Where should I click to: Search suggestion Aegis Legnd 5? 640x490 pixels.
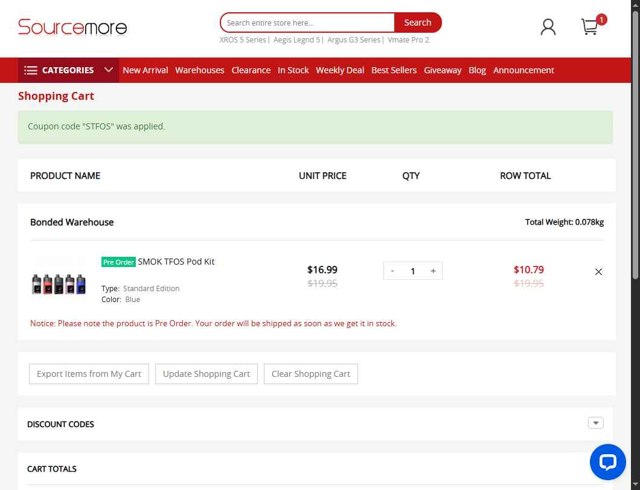point(297,40)
